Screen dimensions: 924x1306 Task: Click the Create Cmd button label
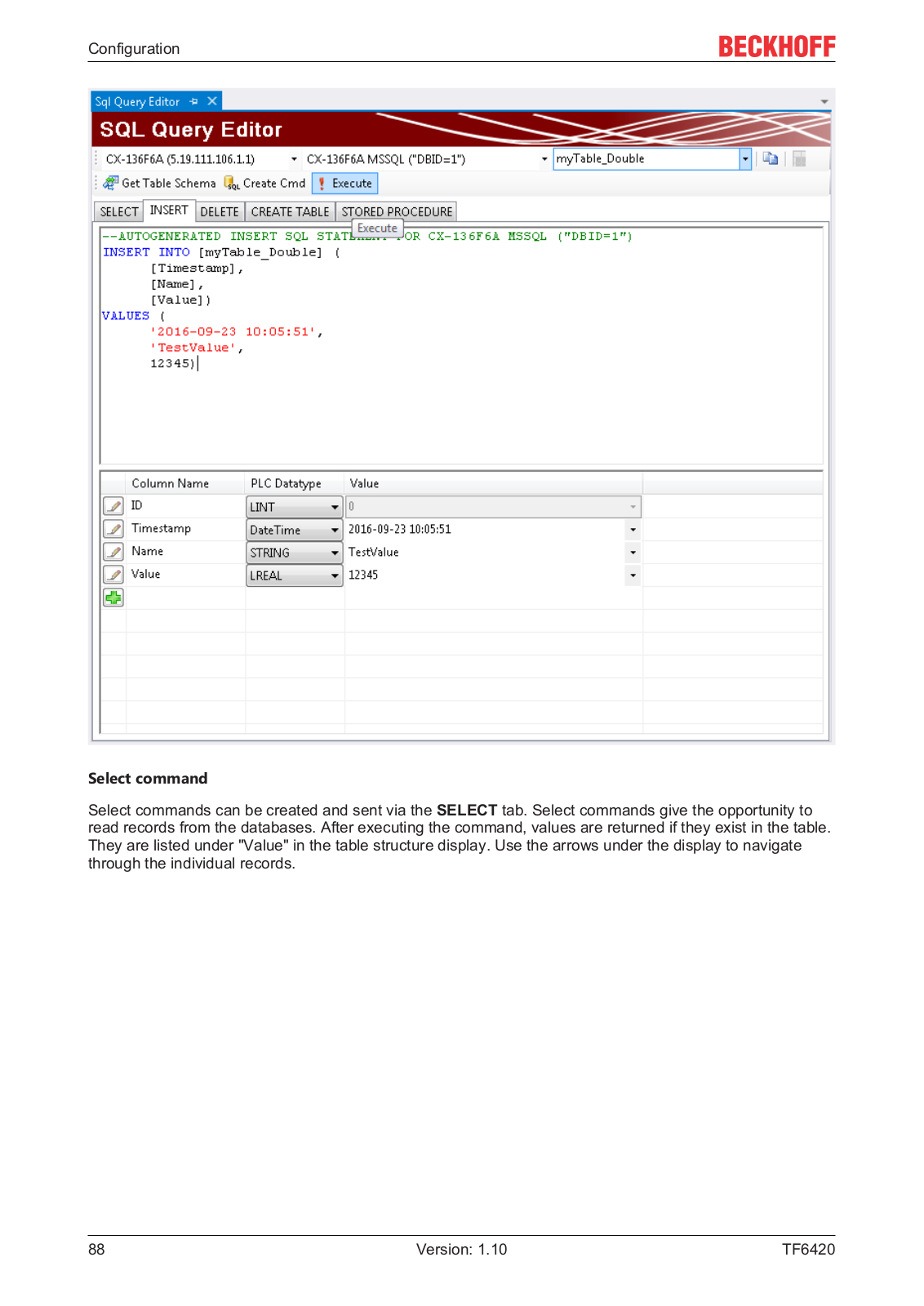coord(274,183)
